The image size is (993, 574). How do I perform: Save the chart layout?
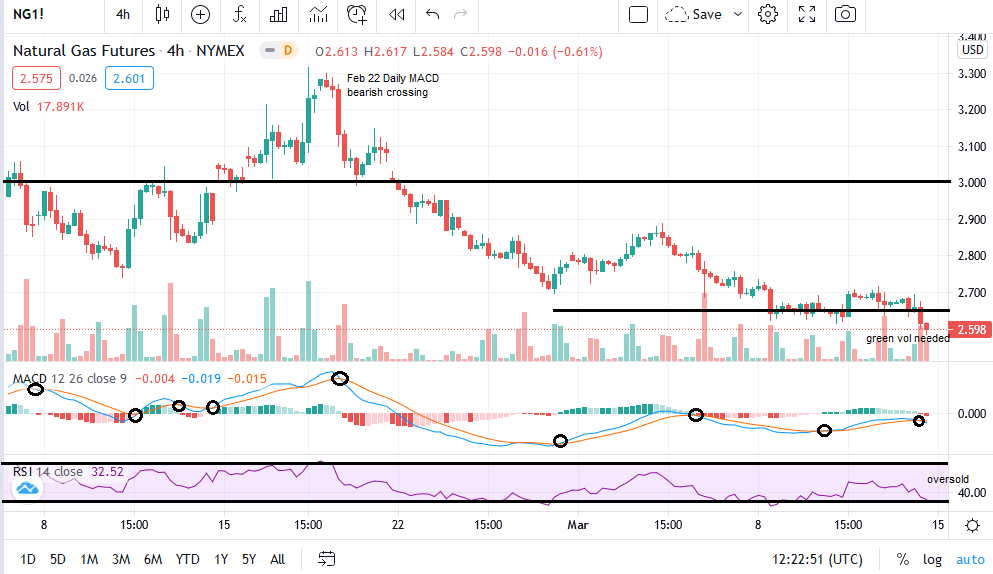pos(693,14)
